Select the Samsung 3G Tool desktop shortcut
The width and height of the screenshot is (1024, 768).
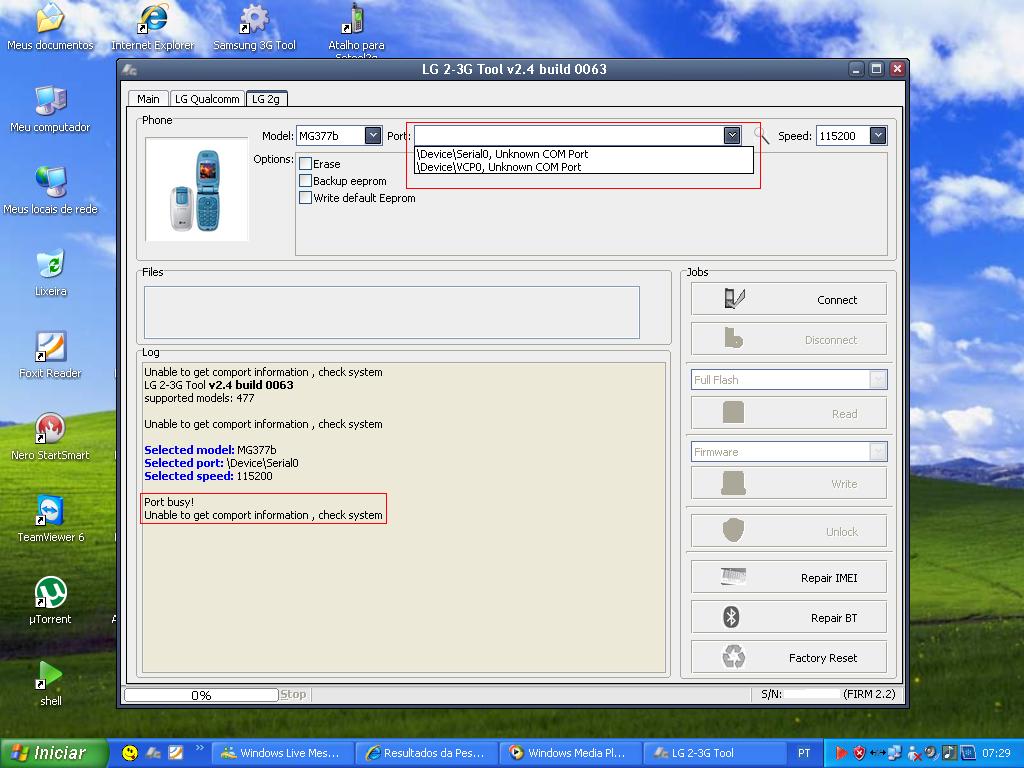tap(254, 26)
